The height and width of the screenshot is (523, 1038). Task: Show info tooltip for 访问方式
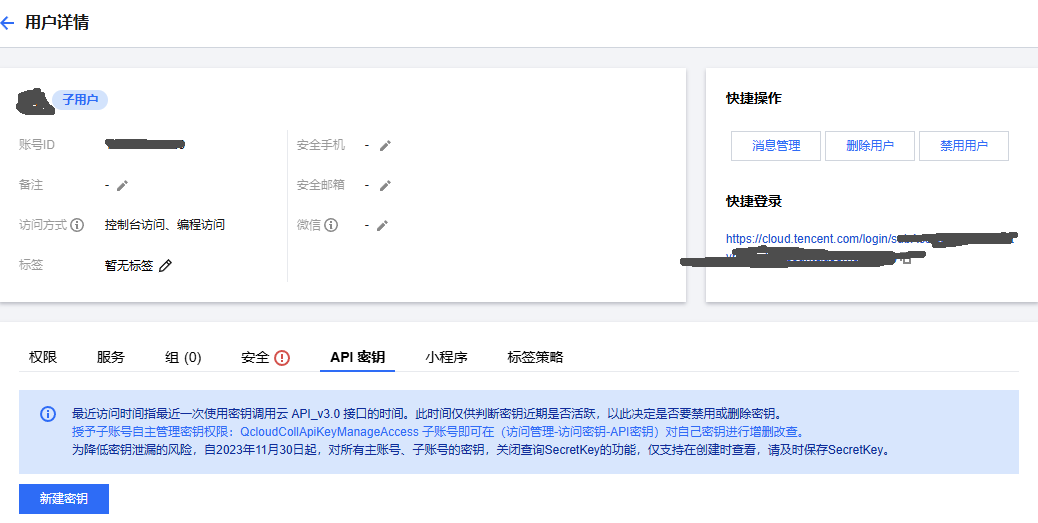77,225
